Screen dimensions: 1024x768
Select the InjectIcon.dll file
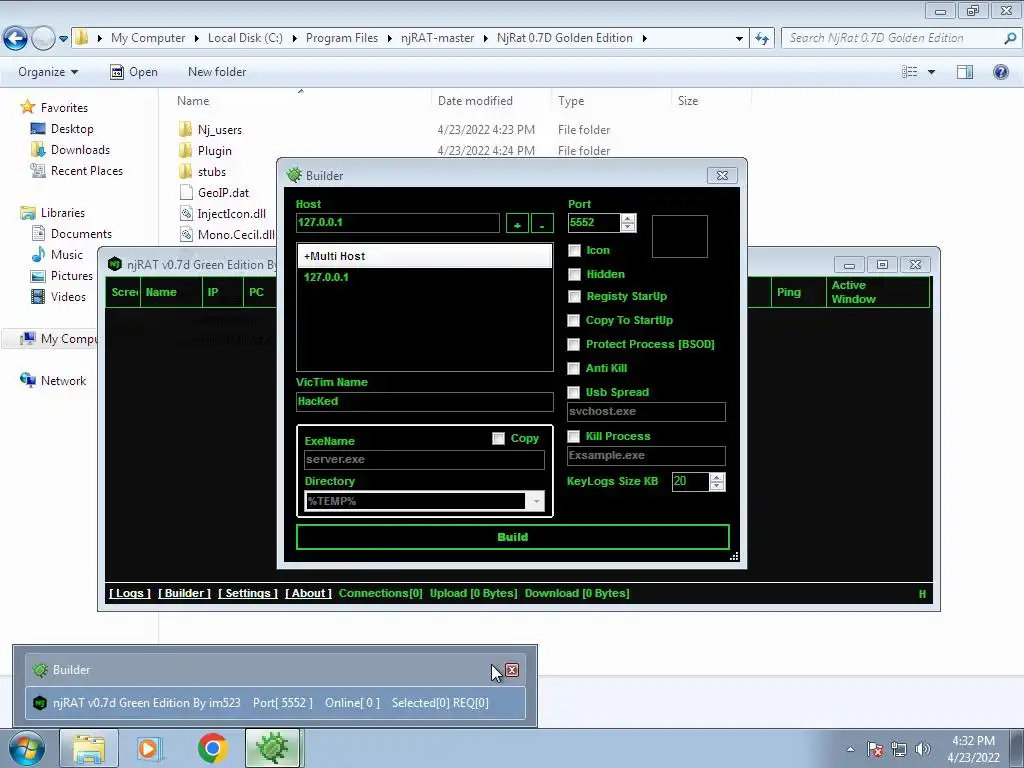pos(231,214)
